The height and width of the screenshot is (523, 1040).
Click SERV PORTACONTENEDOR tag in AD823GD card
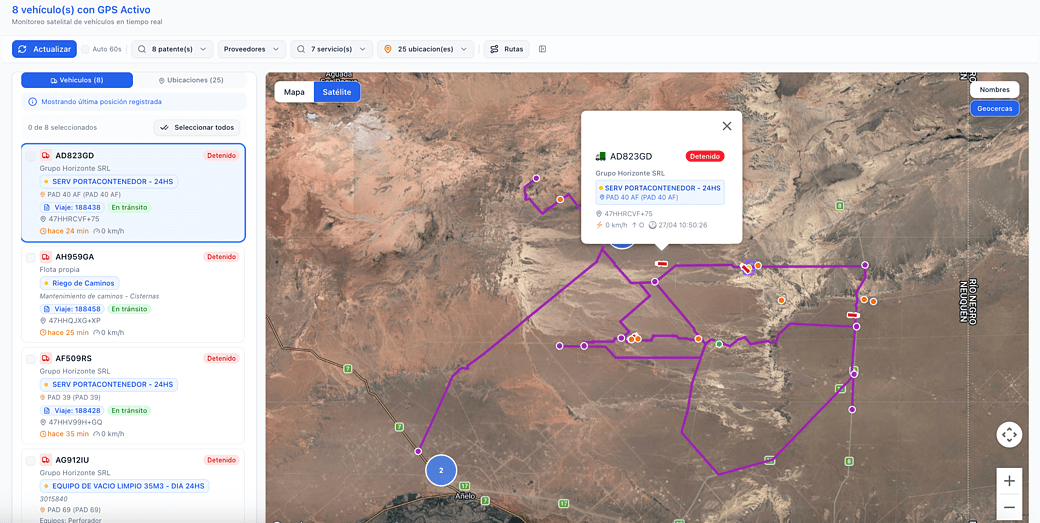109,182
